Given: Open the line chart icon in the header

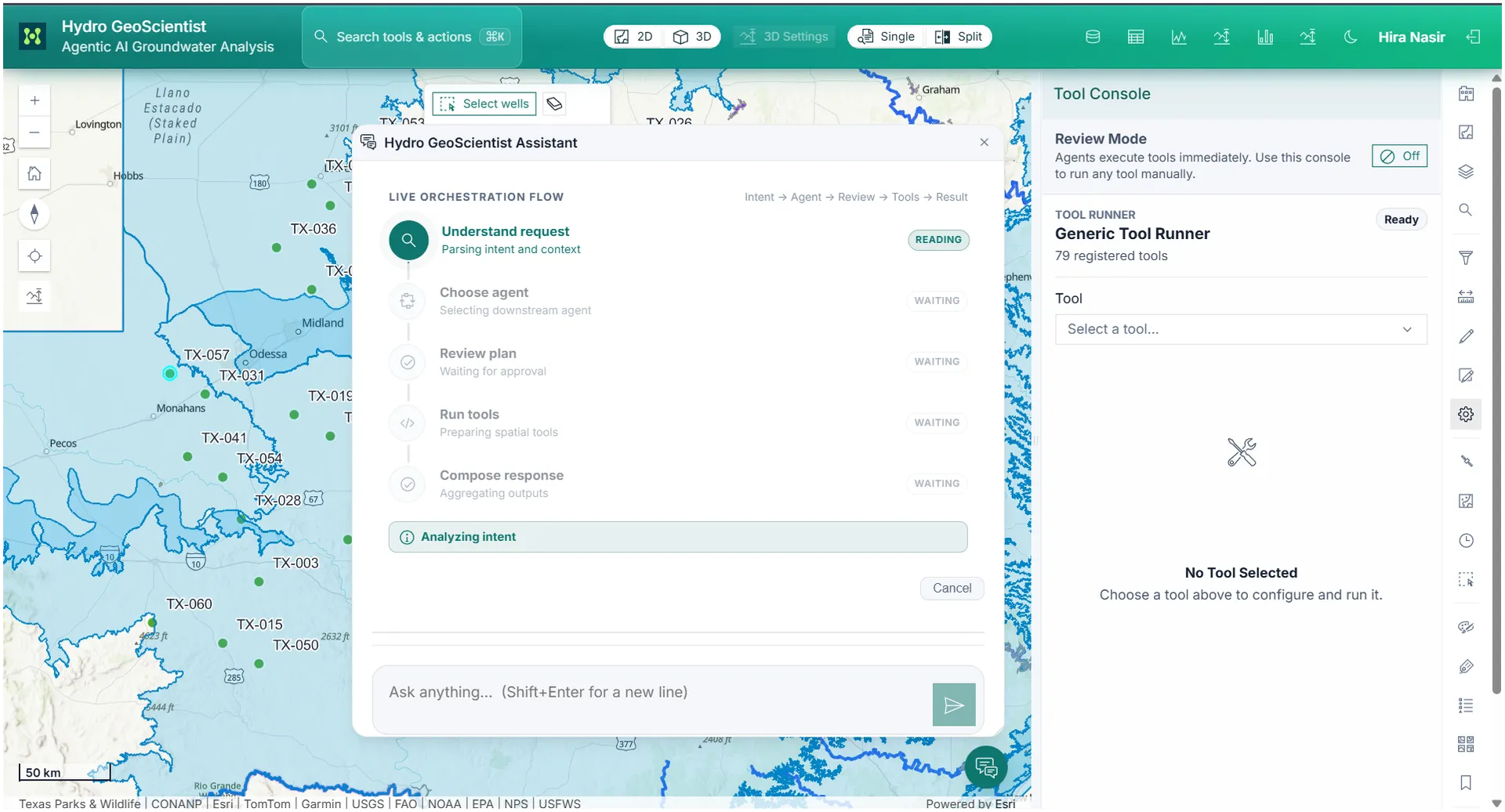Looking at the screenshot, I should (1179, 37).
